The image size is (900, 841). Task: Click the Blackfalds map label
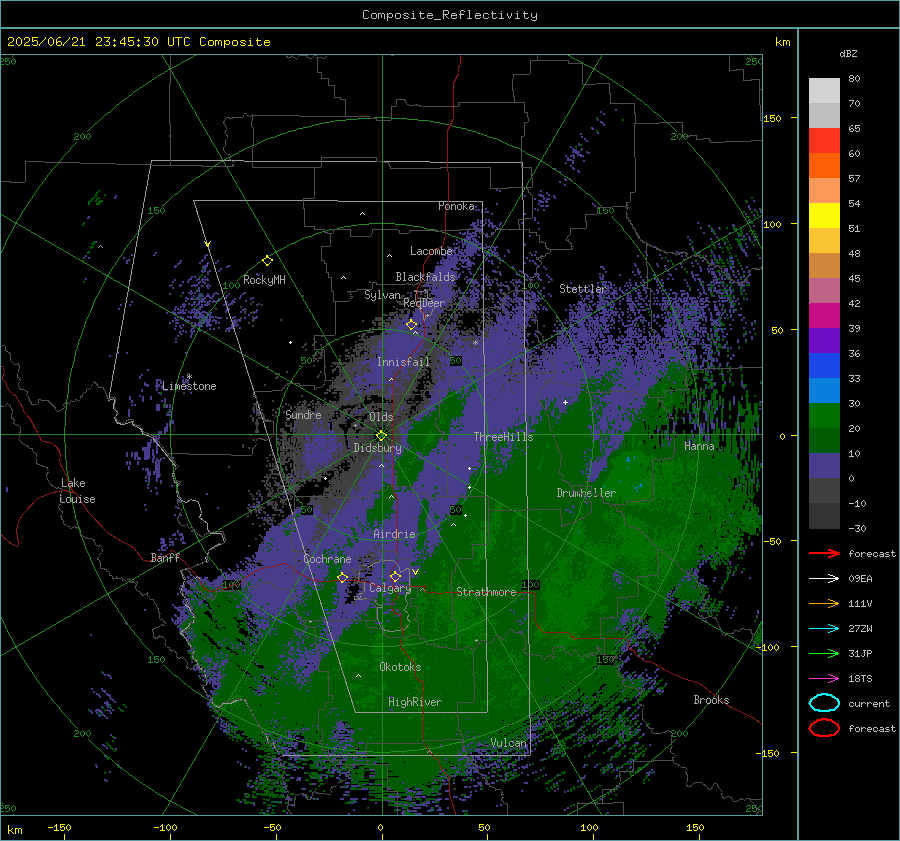click(x=425, y=277)
